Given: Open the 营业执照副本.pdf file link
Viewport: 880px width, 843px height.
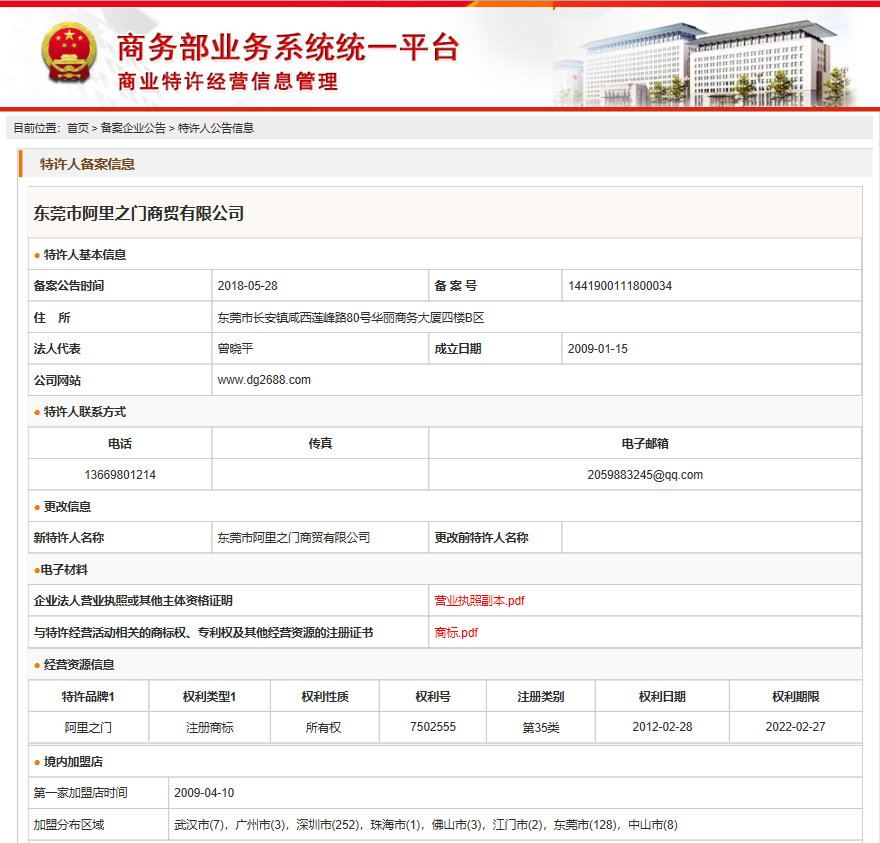Looking at the screenshot, I should (x=479, y=601).
